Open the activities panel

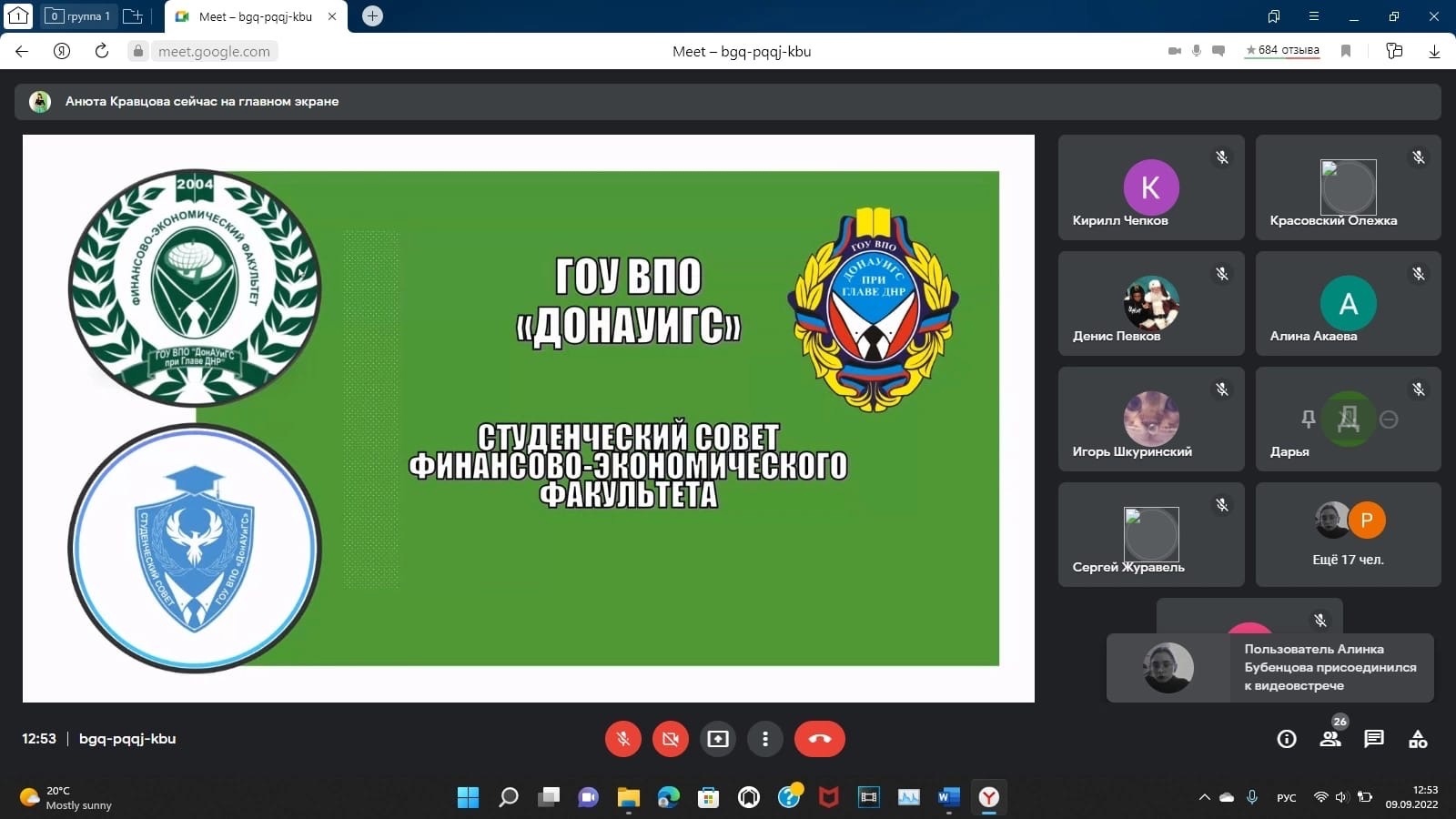1418,739
